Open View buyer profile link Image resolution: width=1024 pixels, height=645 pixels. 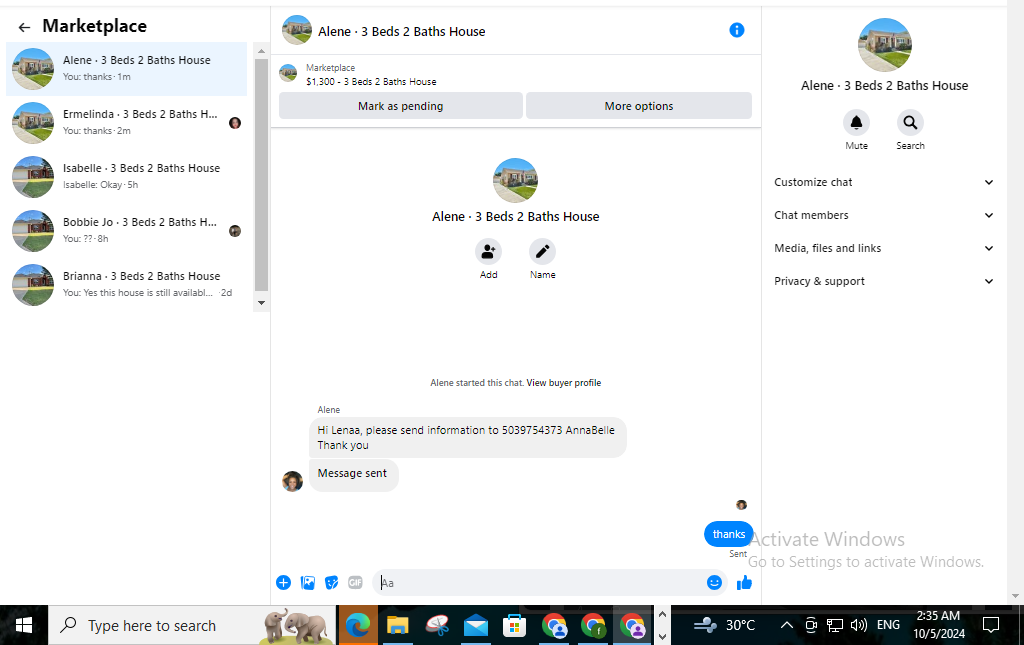[x=564, y=383]
